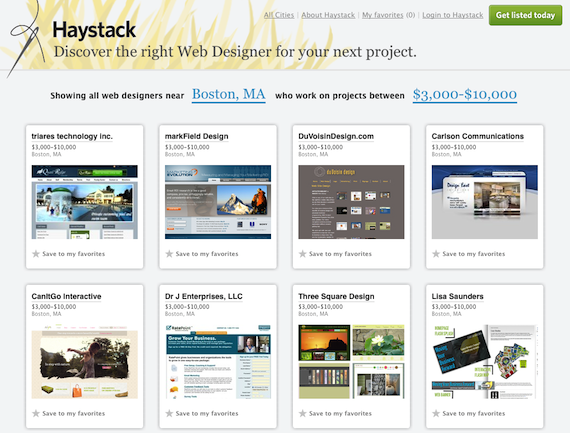
Task: Open the All Cities link
Action: point(279,15)
